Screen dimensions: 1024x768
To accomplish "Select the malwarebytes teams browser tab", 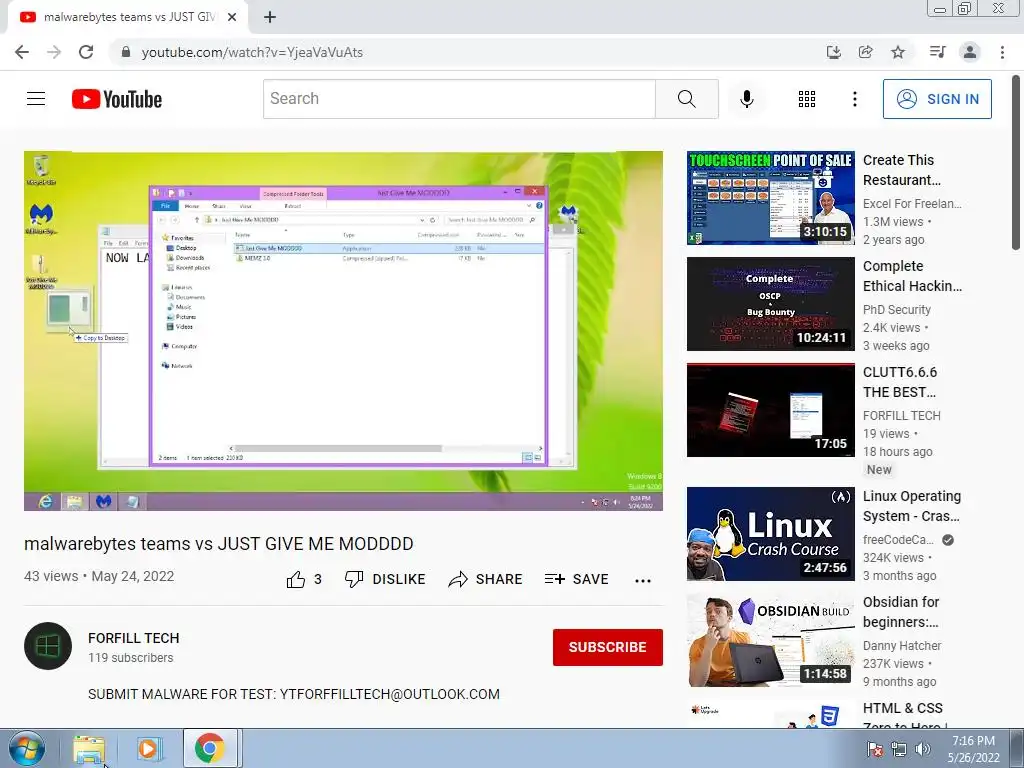I will pyautogui.click(x=127, y=17).
